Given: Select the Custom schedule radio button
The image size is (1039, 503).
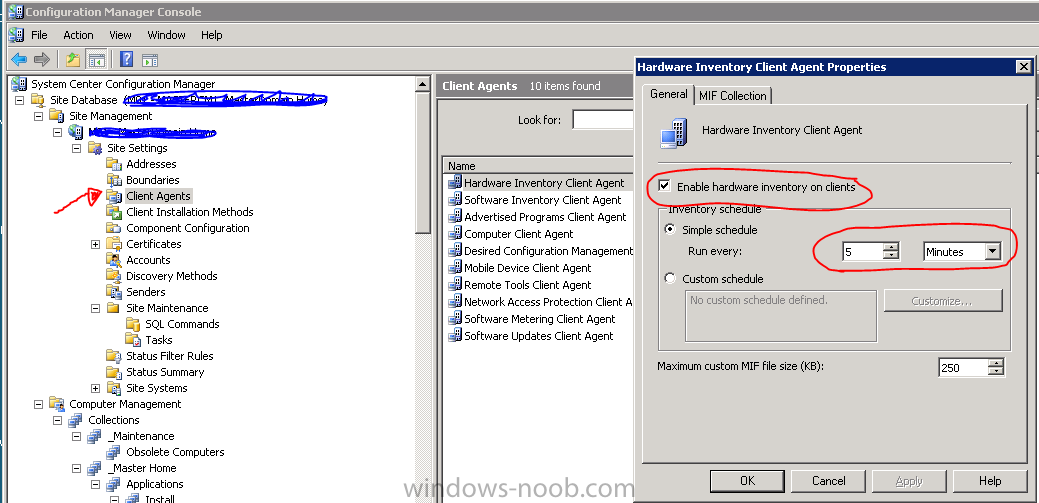Looking at the screenshot, I should [x=670, y=279].
